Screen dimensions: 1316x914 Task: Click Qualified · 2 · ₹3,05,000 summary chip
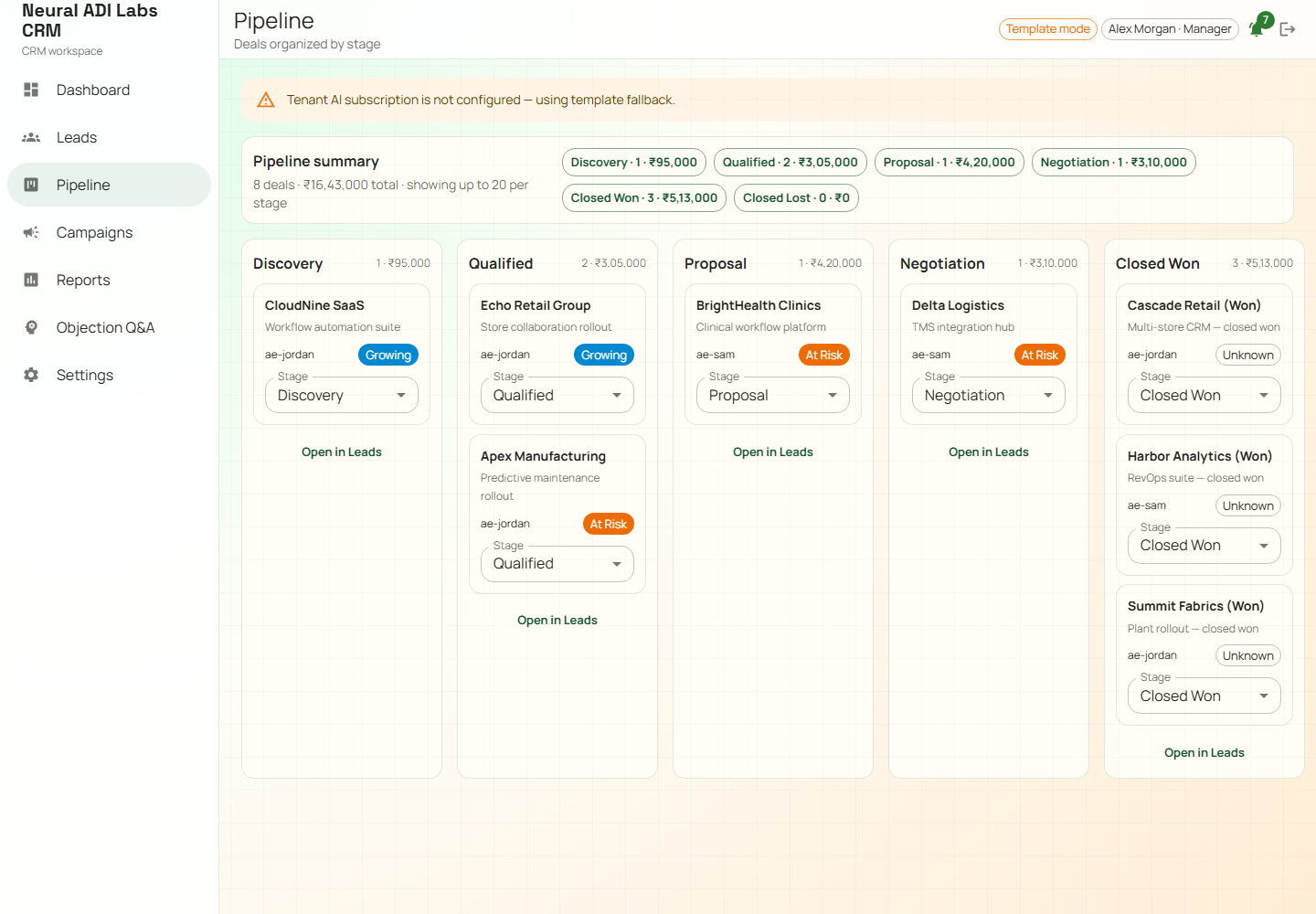tap(791, 162)
